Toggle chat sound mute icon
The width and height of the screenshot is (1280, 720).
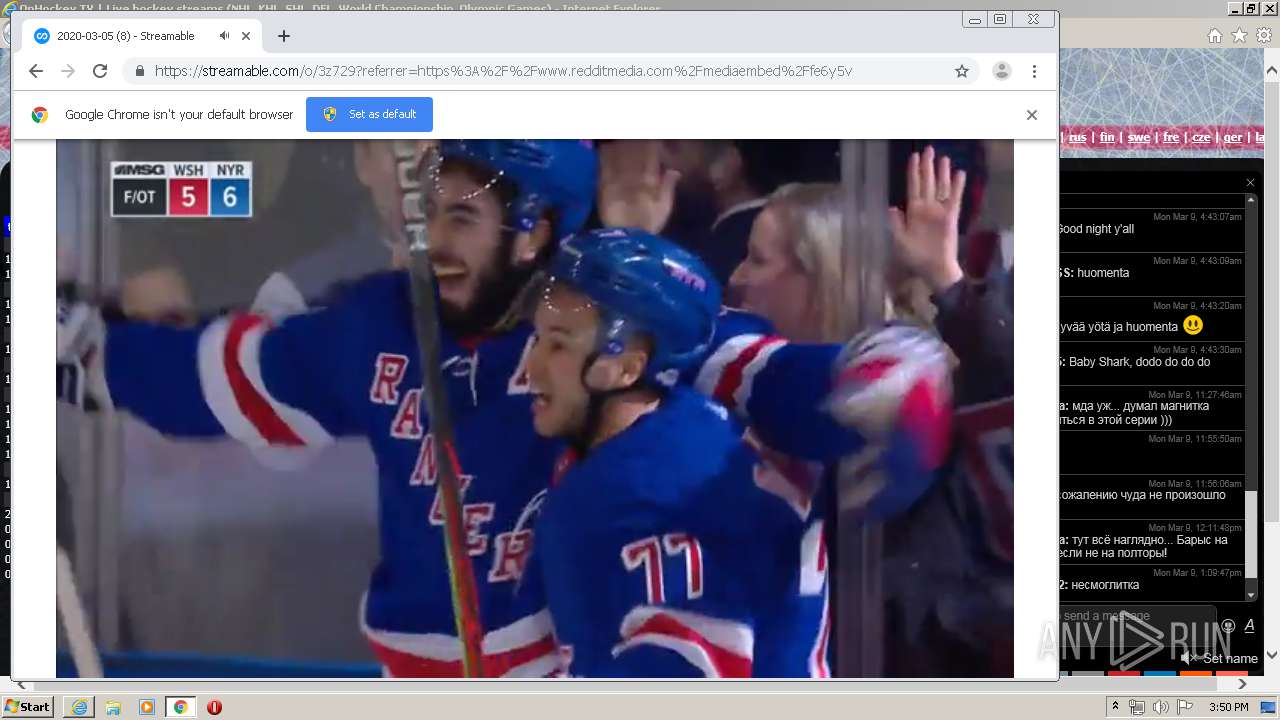(1188, 658)
